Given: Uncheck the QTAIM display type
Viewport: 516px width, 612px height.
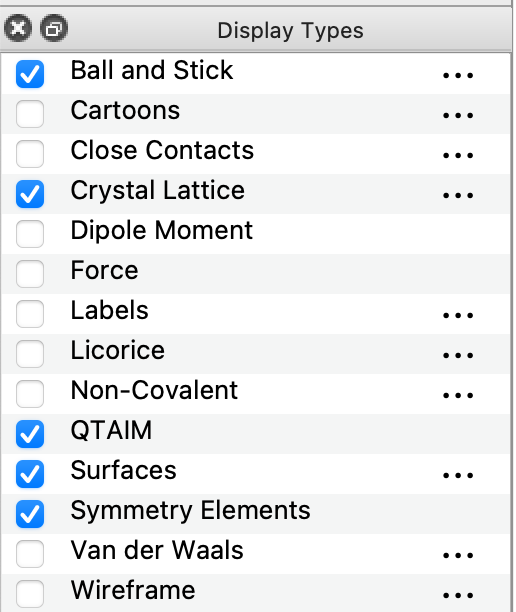Looking at the screenshot, I should click(30, 434).
